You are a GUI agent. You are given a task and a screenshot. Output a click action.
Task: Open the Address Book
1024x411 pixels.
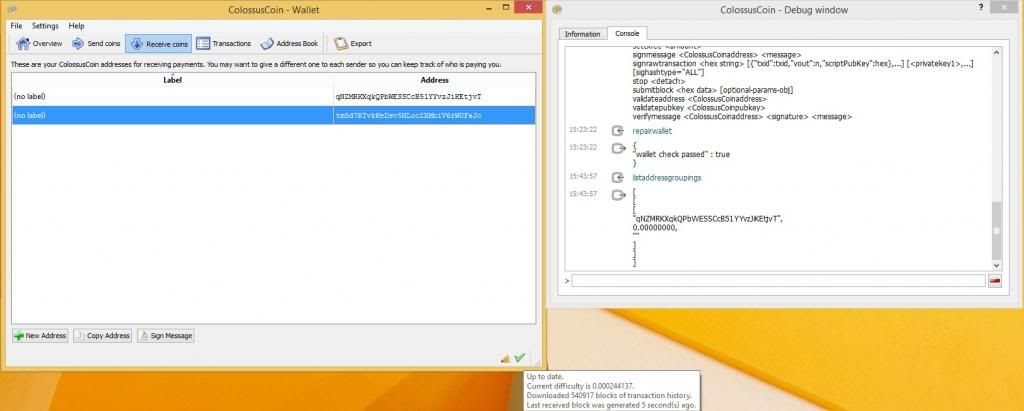289,44
